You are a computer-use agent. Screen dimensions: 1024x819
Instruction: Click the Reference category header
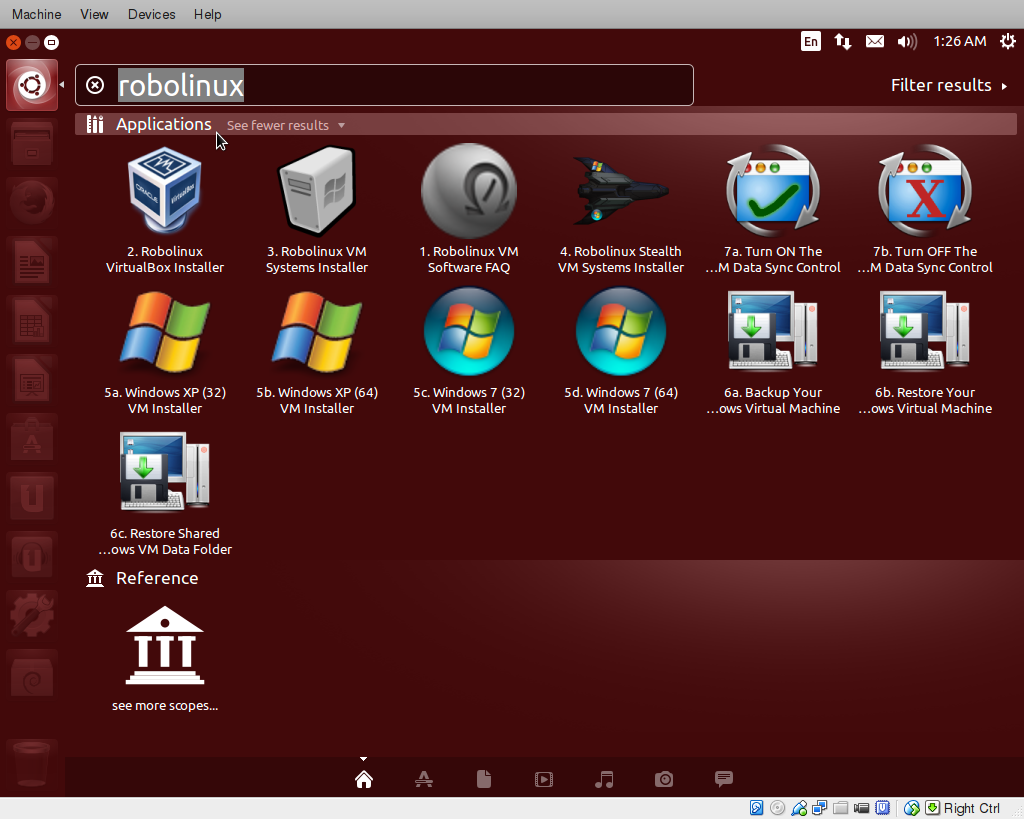click(x=157, y=578)
